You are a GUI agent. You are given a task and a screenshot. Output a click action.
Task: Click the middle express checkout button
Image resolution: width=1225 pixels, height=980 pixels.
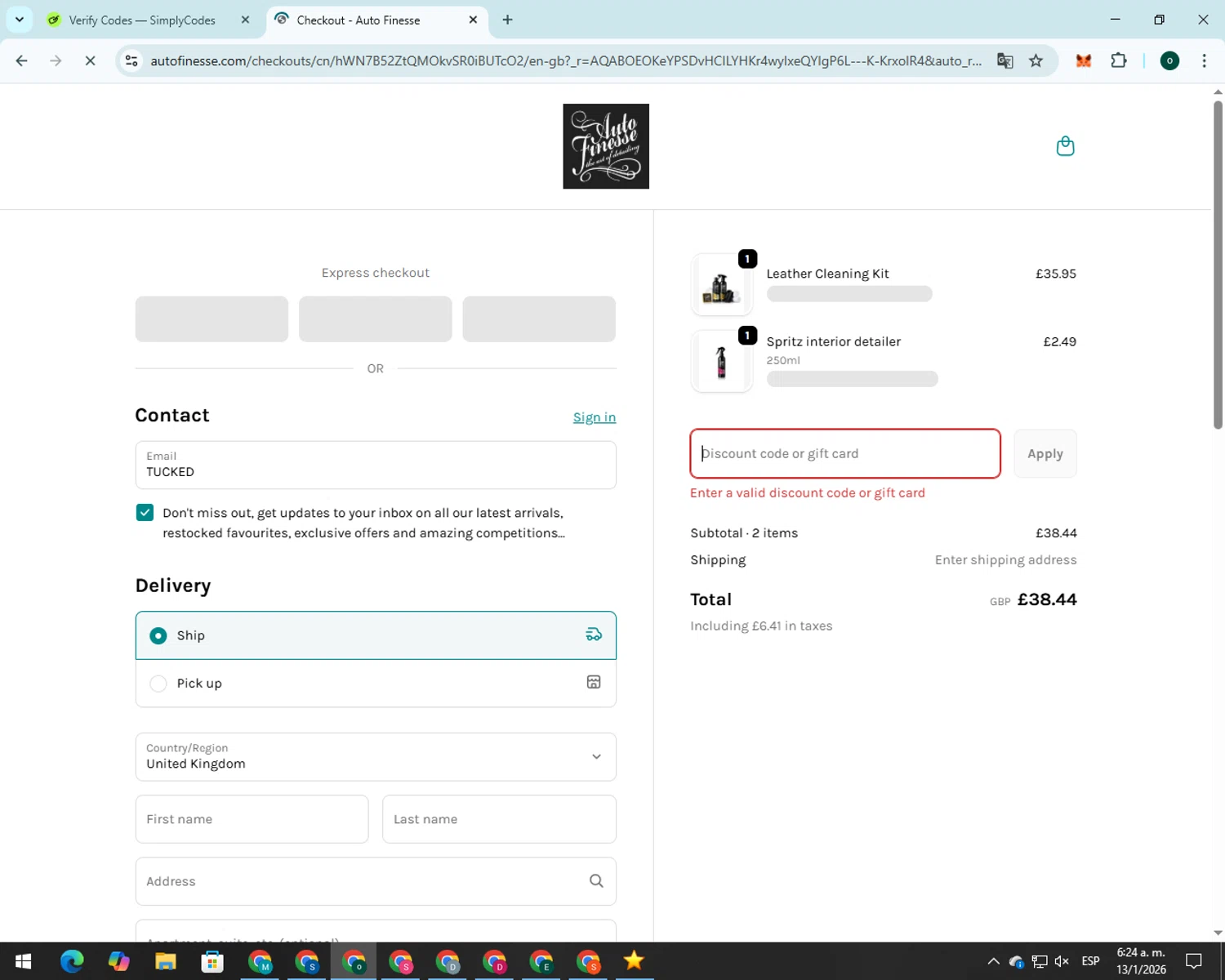[376, 318]
